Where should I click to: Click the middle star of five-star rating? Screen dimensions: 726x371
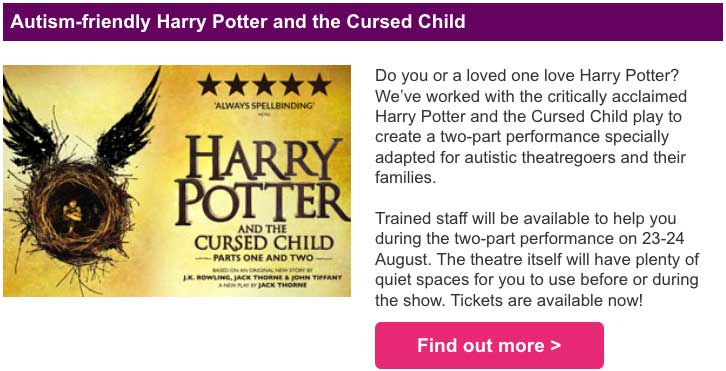point(264,85)
